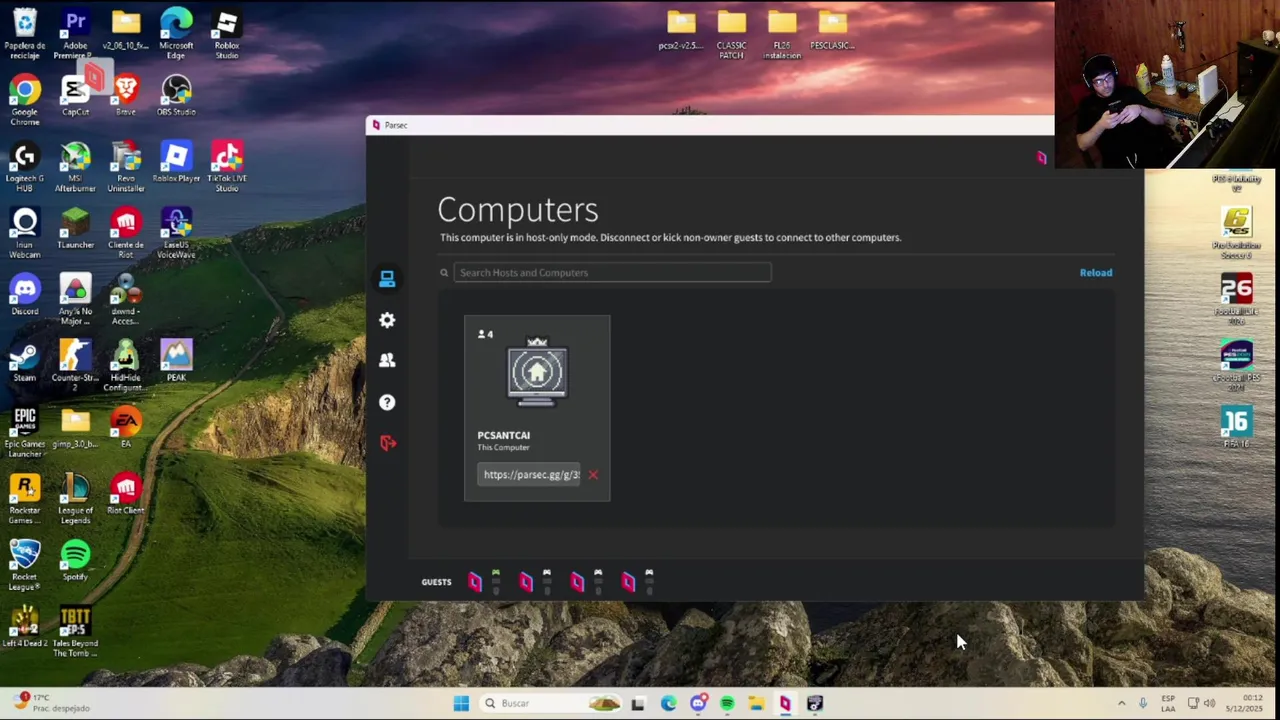Remove share link with the red X
The width and height of the screenshot is (1280, 720).
[x=593, y=475]
